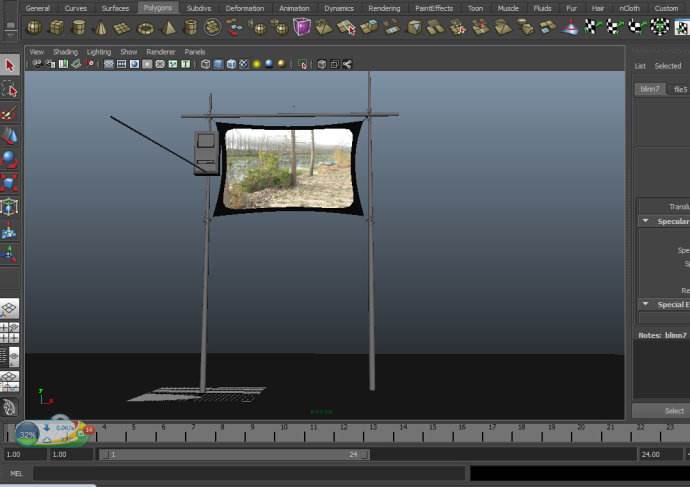Viewport: 690px width, 487px height.
Task: Toggle wireframe on shaded in viewport toolbar
Action: point(231,65)
